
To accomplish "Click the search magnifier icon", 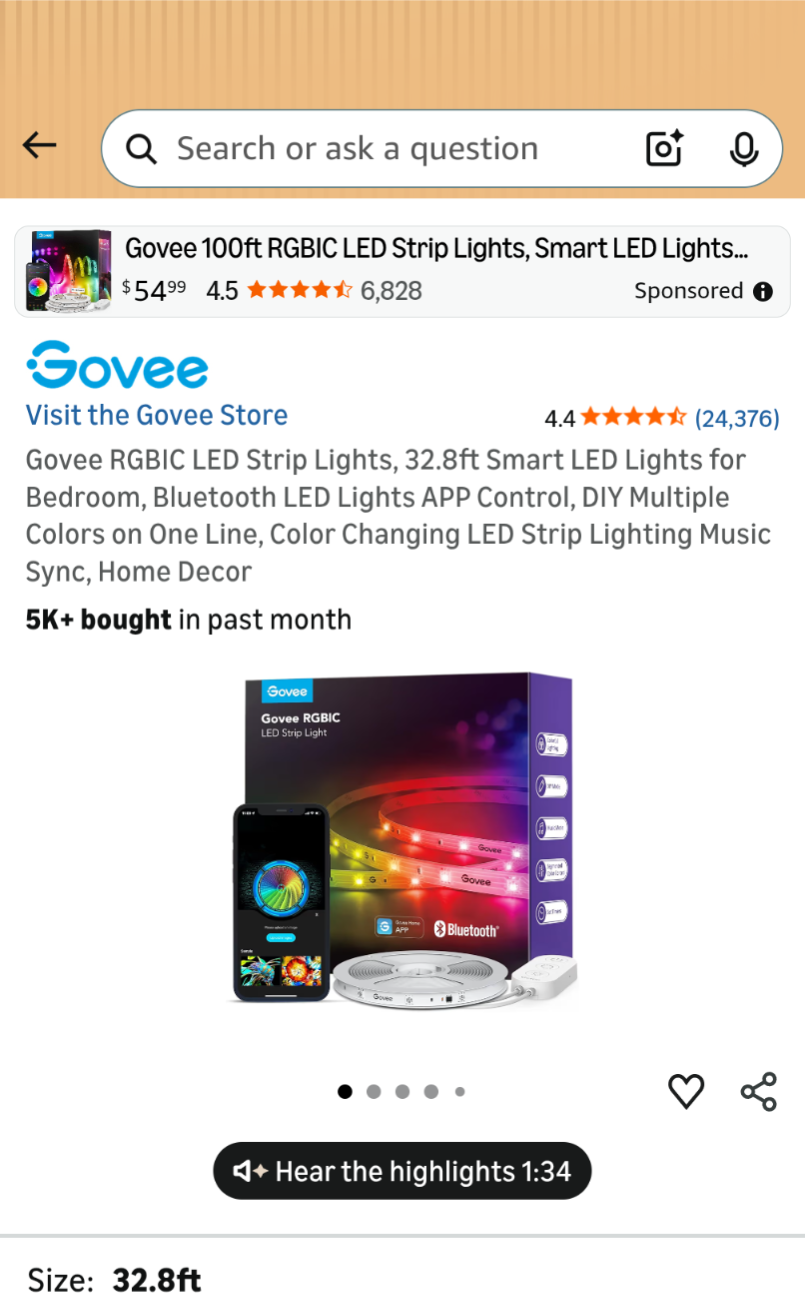I will tap(141, 149).
